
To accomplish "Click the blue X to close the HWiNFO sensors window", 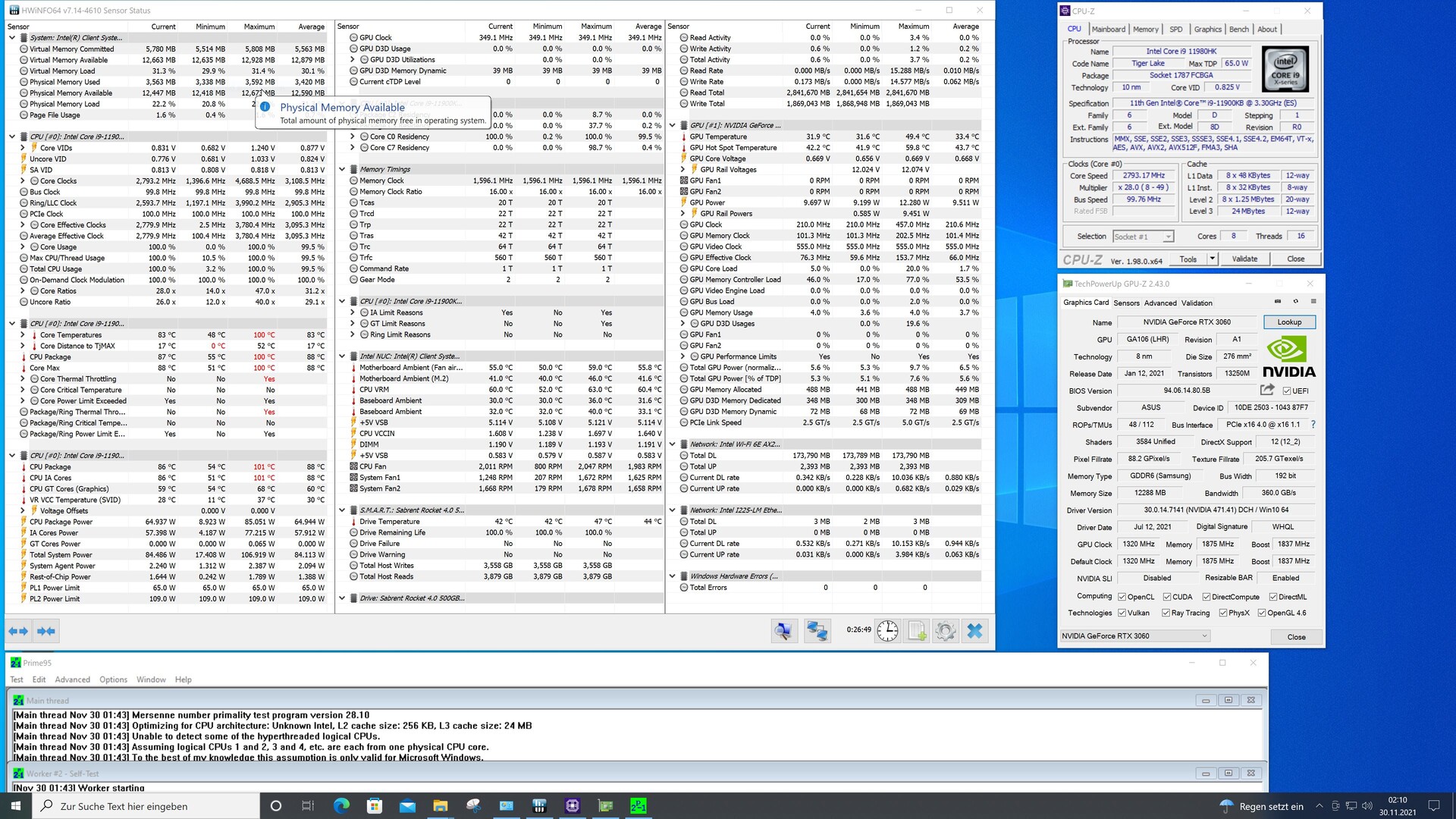I will [975, 631].
